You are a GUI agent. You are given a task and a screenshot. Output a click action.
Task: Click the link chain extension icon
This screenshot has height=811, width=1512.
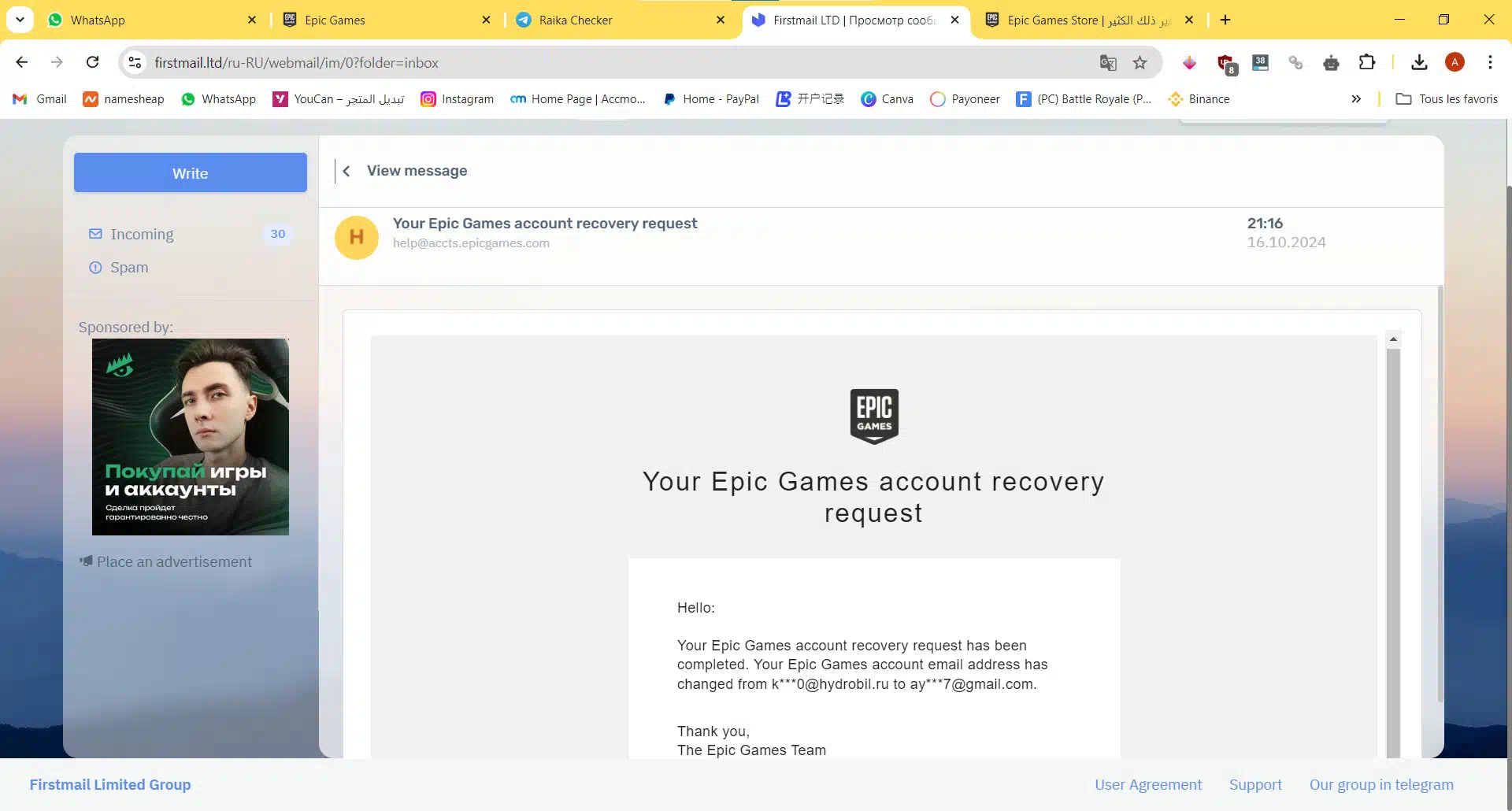(x=1295, y=62)
